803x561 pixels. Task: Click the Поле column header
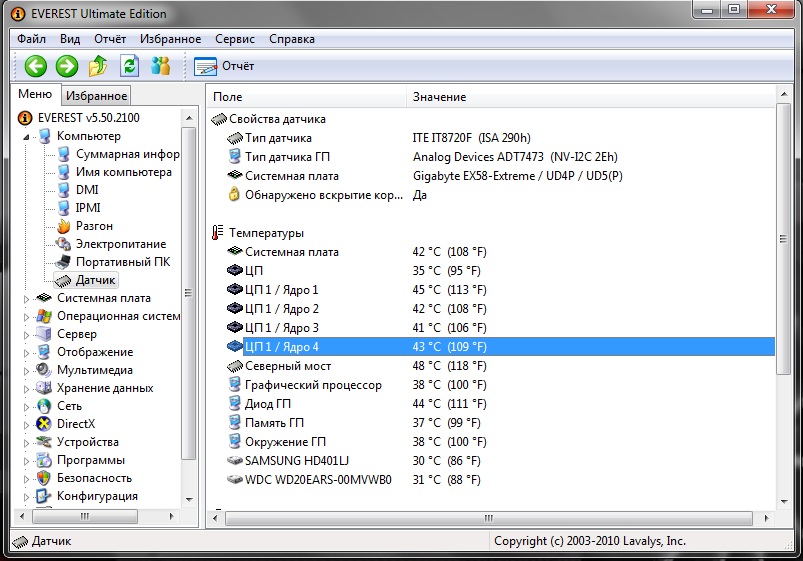pos(227,97)
